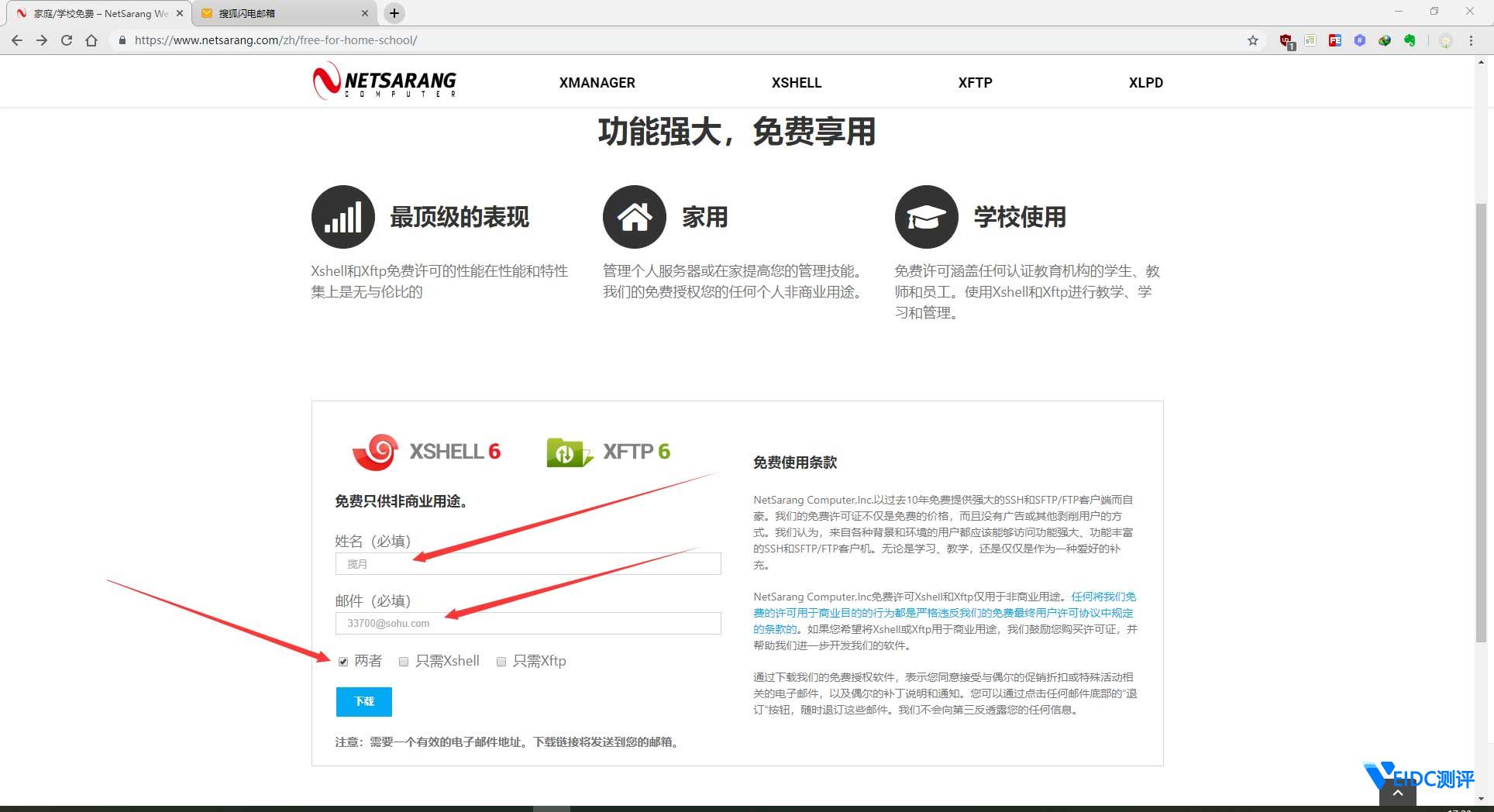This screenshot has height=812, width=1494.
Task: Open the Internet Download Manager extension
Action: 1385,40
